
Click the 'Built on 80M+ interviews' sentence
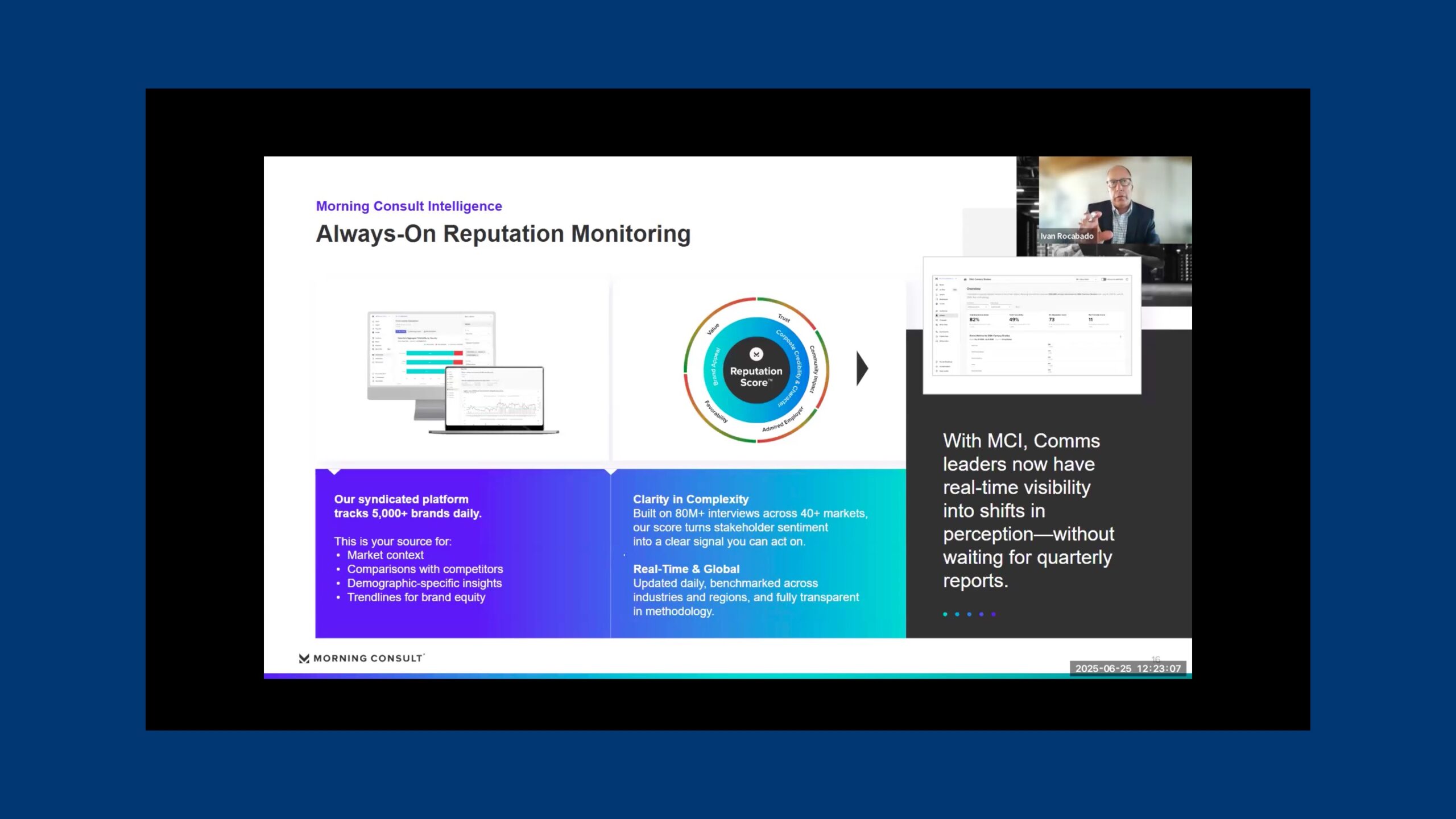(750, 527)
